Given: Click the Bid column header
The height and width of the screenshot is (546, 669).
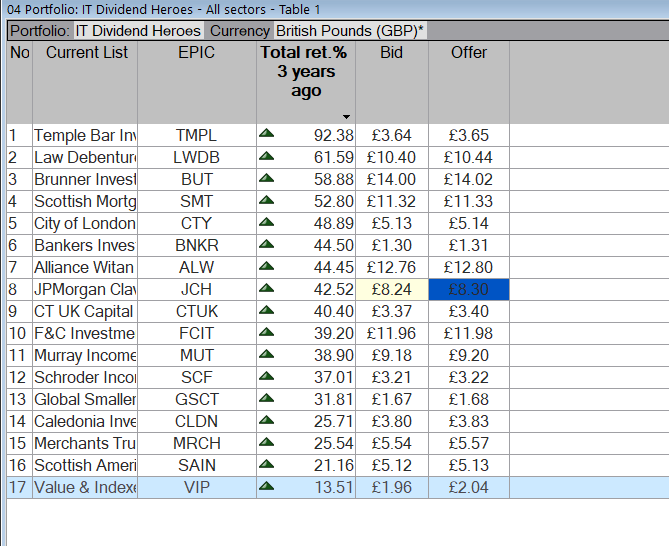Looking at the screenshot, I should coord(391,53).
